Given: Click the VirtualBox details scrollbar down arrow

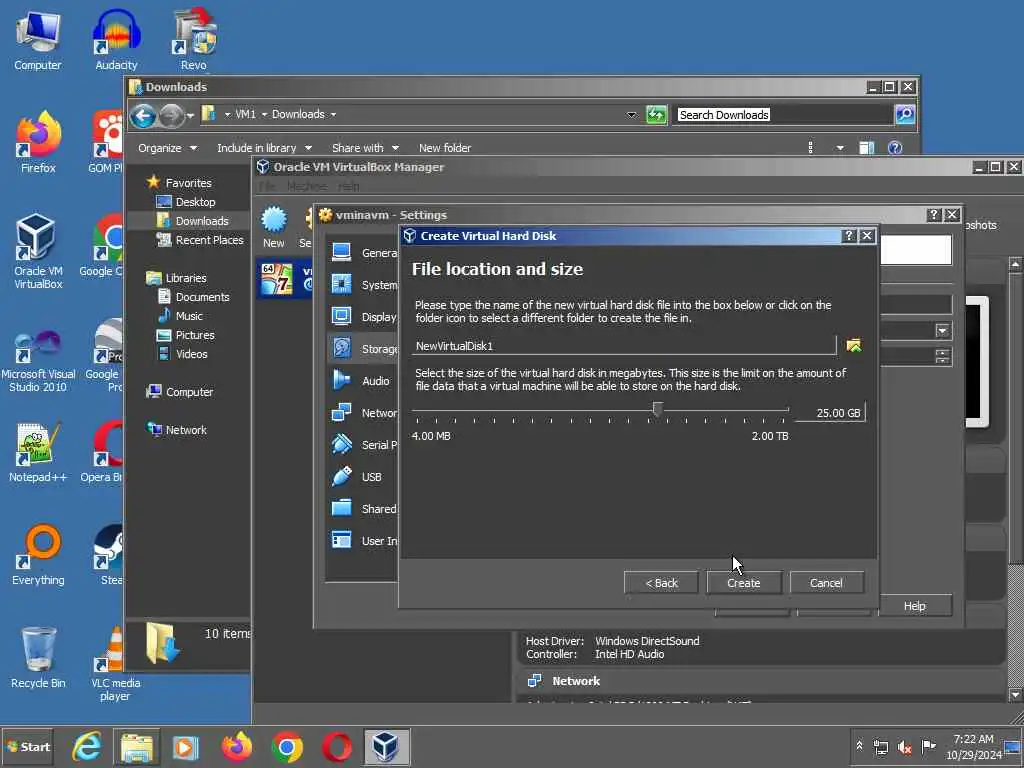Looking at the screenshot, I should pyautogui.click(x=1015, y=694).
